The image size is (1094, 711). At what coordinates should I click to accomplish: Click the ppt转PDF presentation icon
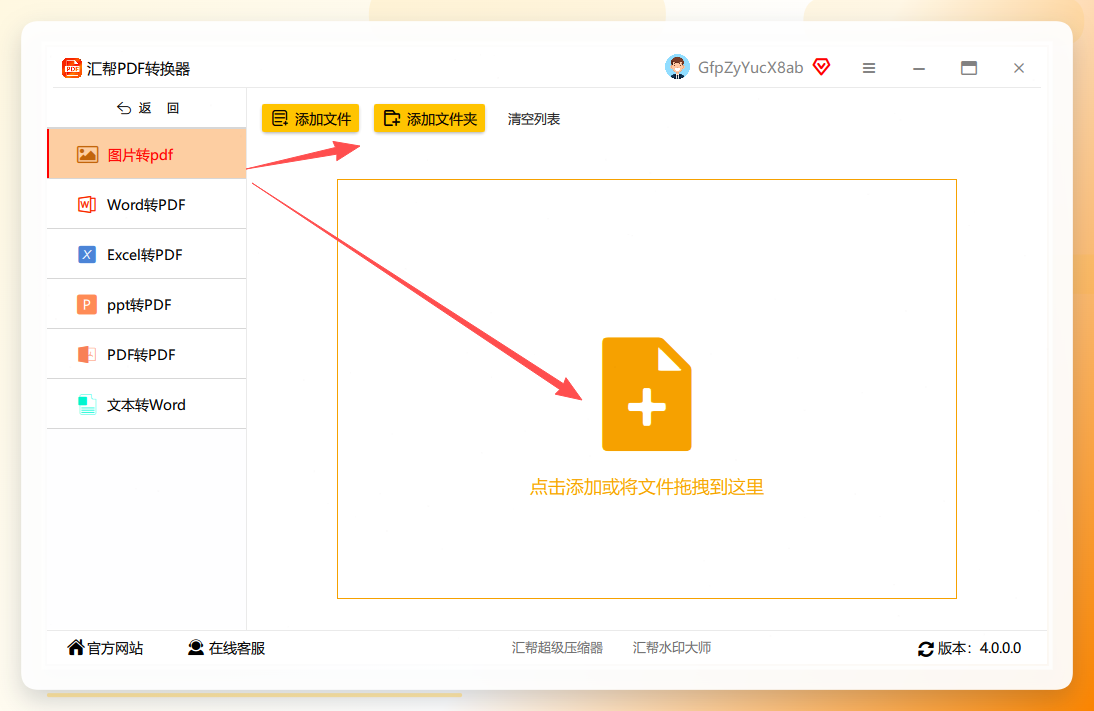coord(87,305)
